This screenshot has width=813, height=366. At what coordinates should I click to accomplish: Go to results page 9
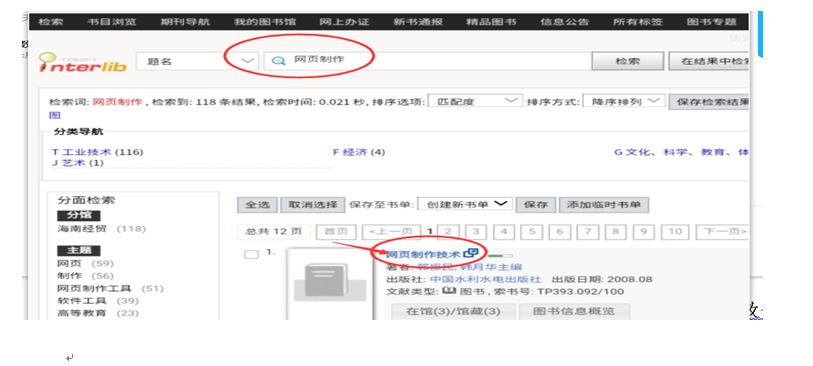644,231
